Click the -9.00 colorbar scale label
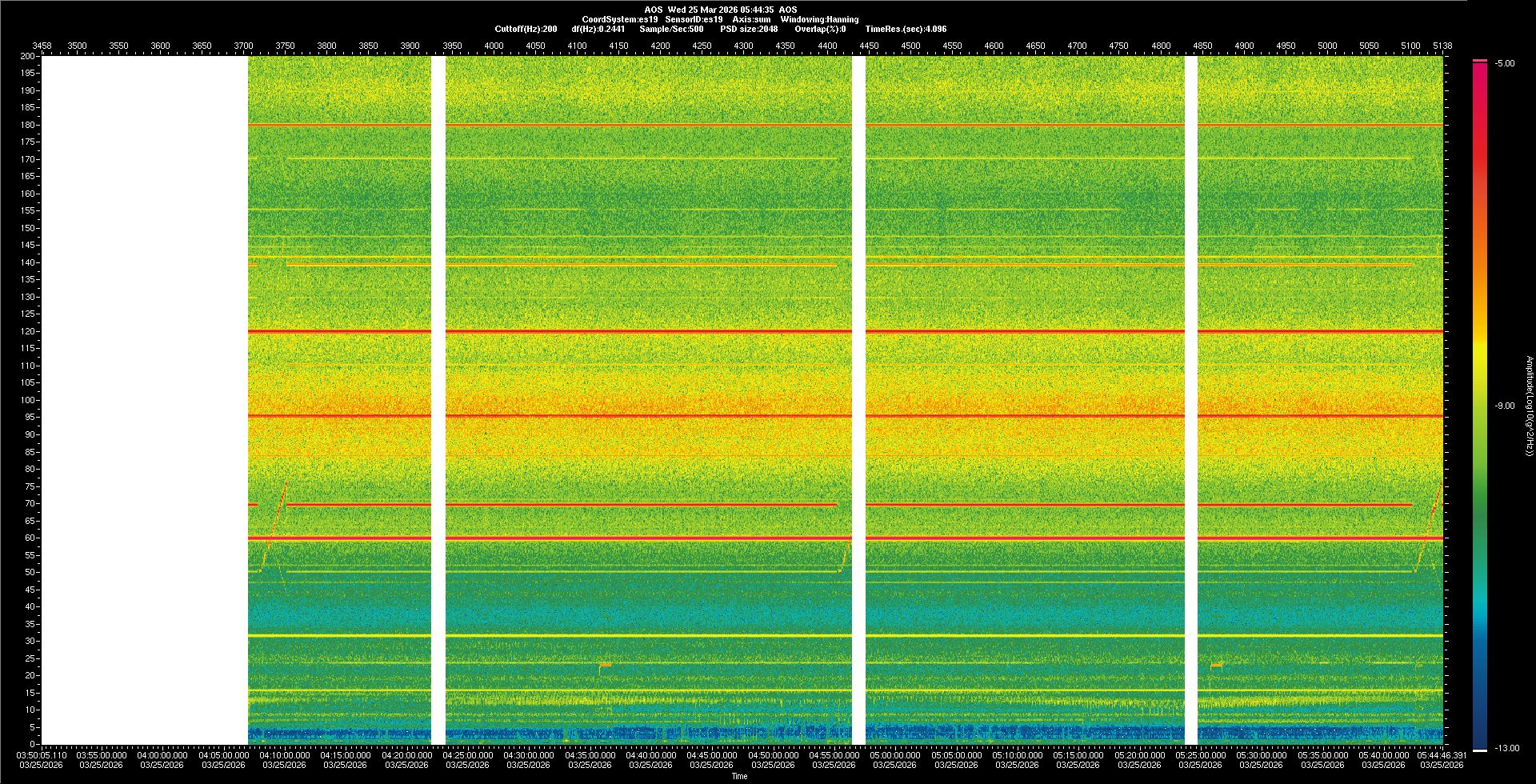Viewport: 1536px width, 784px height. click(1504, 406)
